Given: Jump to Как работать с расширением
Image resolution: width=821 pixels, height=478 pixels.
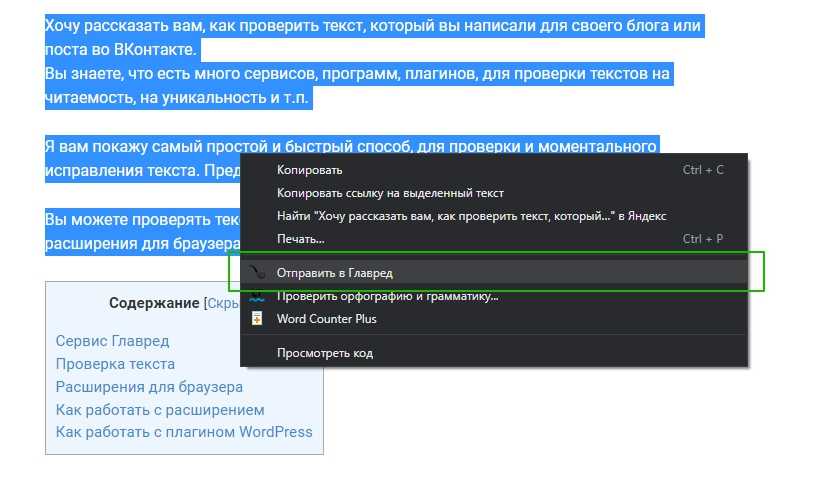Looking at the screenshot, I should [160, 410].
